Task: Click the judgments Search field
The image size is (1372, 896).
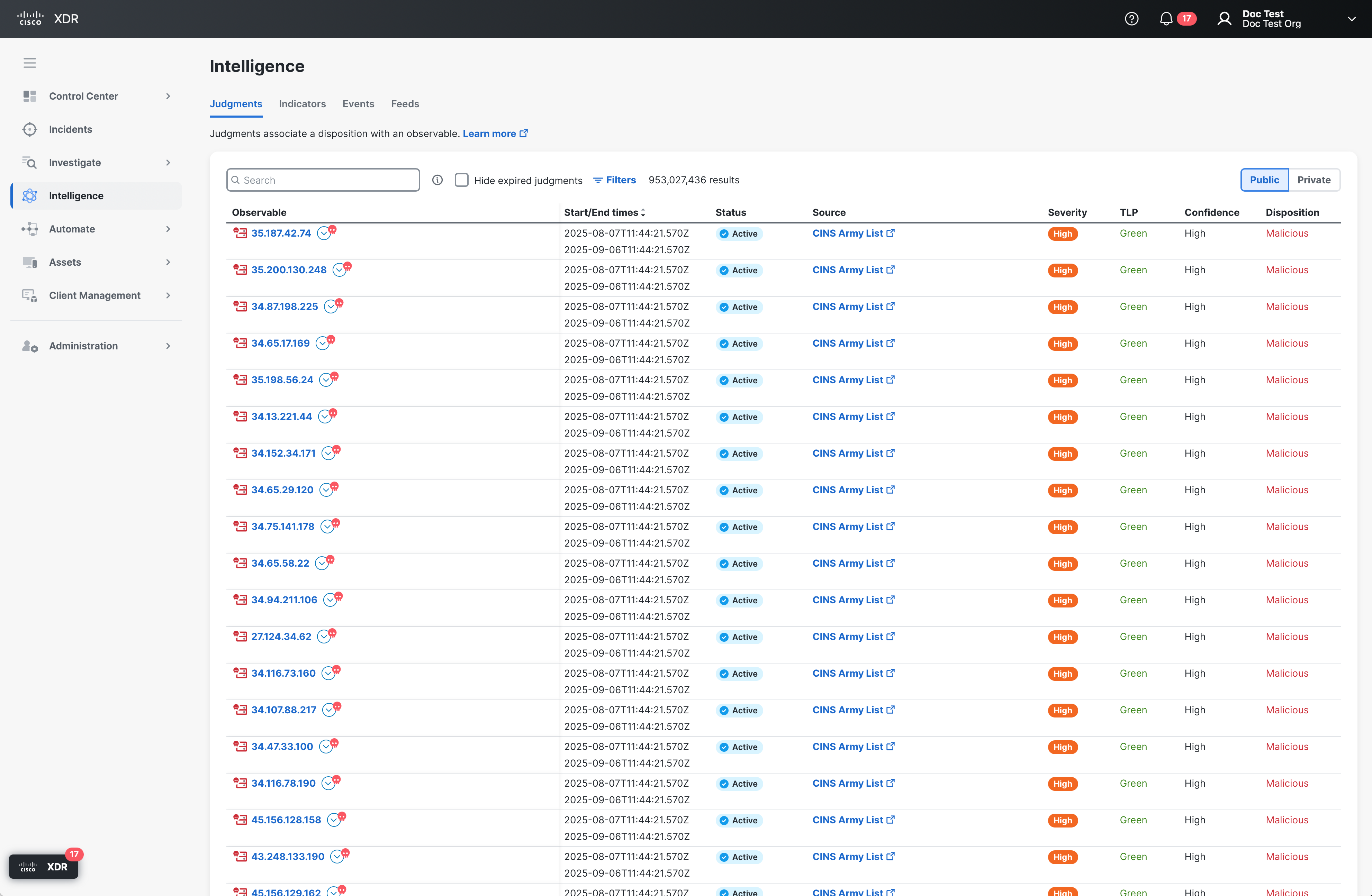Action: 323,180
